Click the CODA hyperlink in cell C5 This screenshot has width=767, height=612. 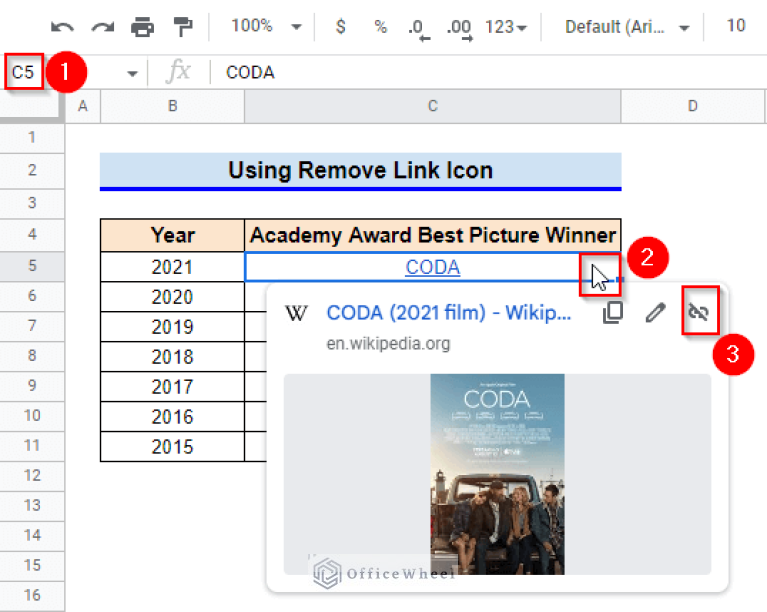click(x=432, y=267)
